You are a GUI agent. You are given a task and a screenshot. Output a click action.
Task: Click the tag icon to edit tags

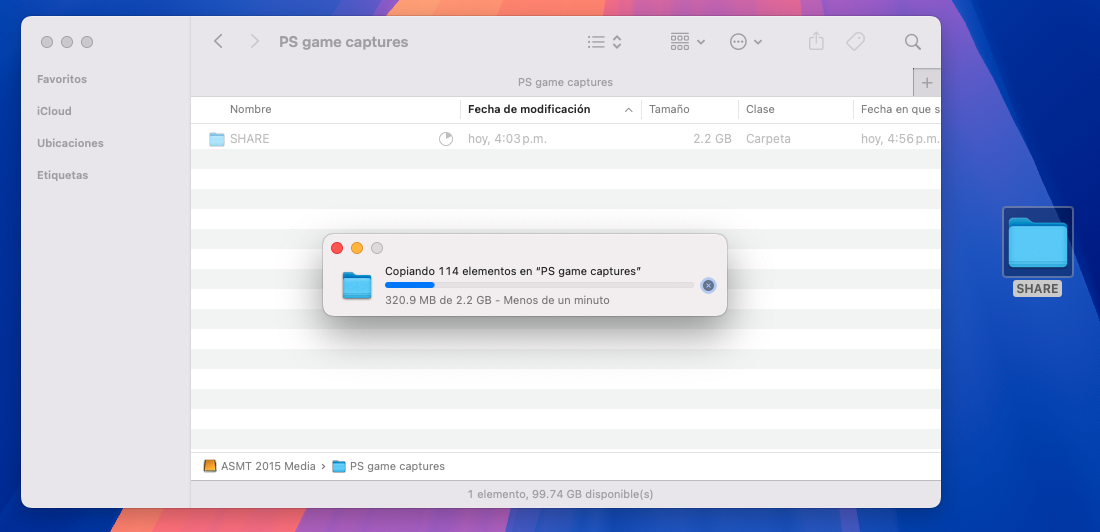click(x=855, y=42)
